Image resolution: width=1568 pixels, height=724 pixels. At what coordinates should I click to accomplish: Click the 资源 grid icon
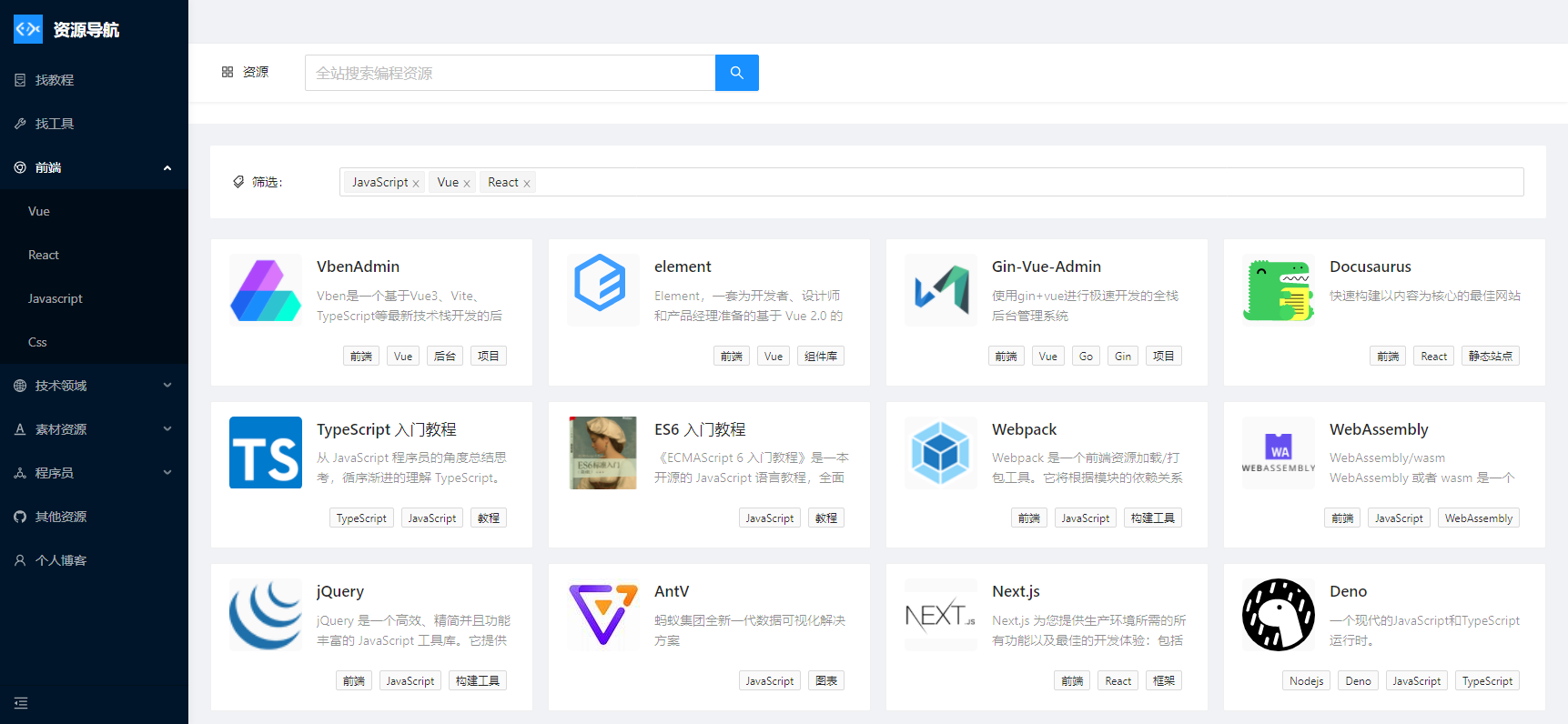point(228,72)
